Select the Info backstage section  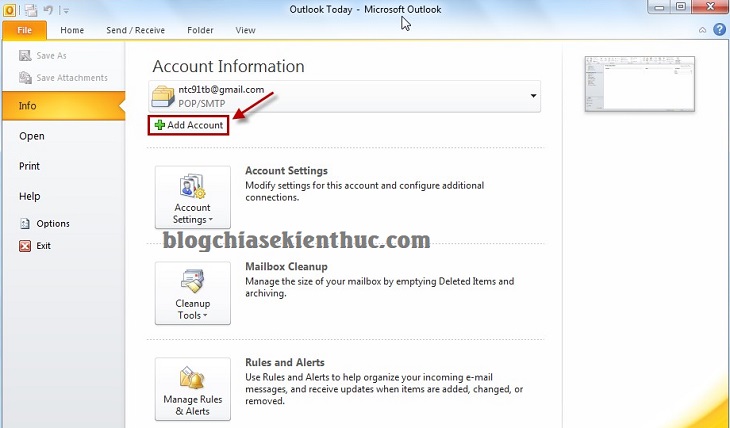pos(63,106)
